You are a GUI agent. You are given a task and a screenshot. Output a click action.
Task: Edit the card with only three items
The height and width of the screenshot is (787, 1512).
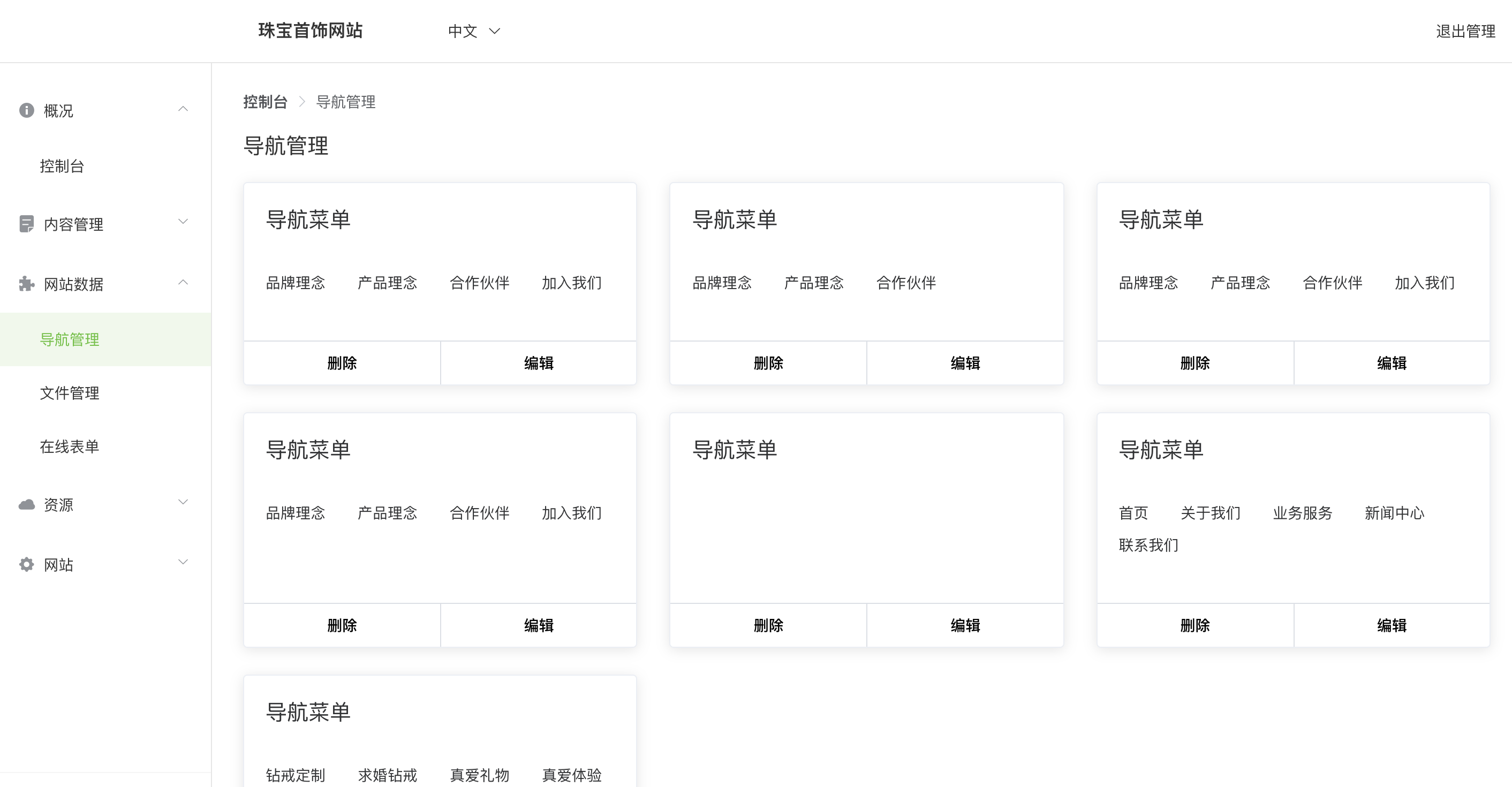pos(965,364)
